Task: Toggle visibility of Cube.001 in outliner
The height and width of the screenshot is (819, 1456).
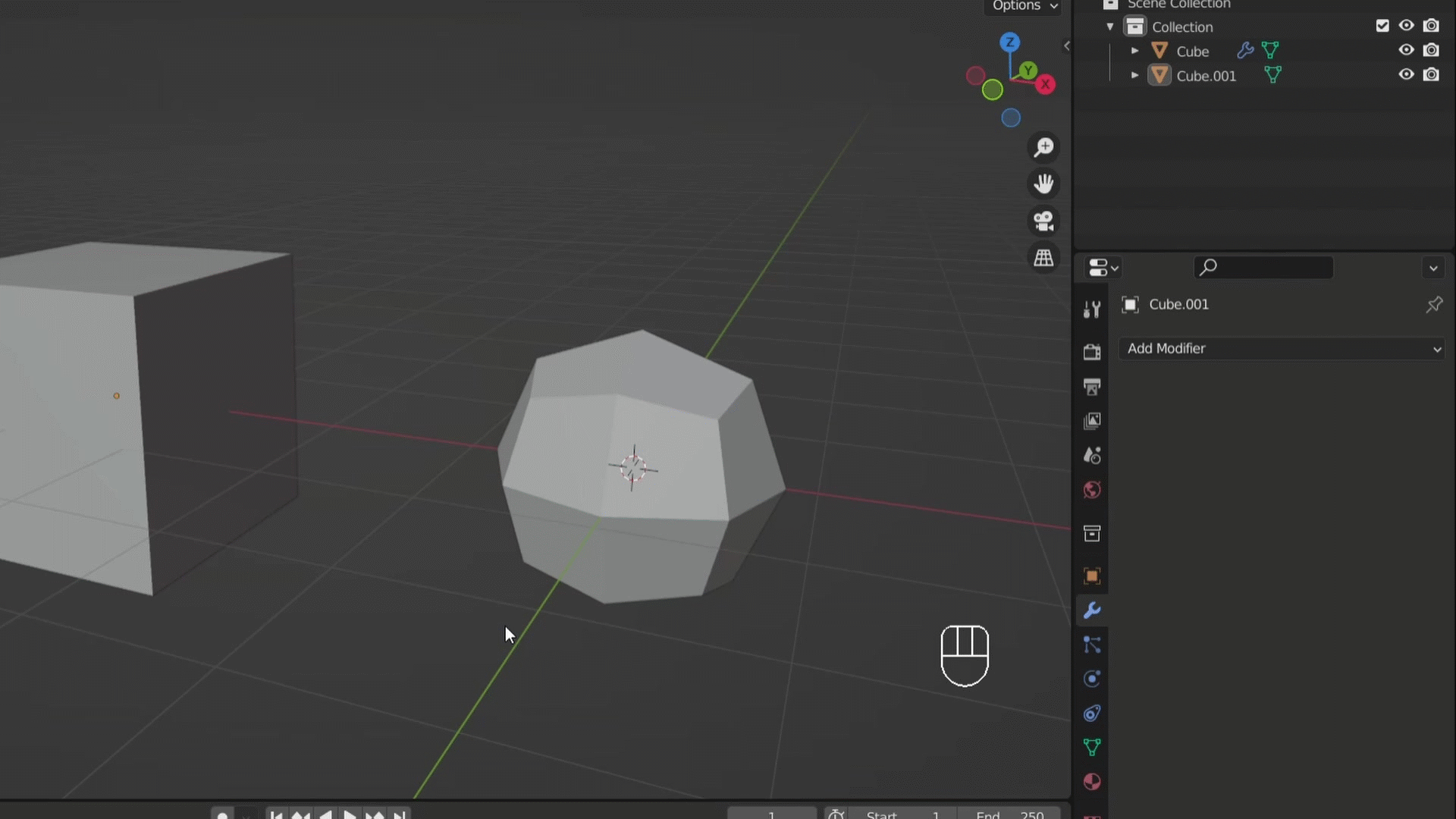Action: 1405,75
